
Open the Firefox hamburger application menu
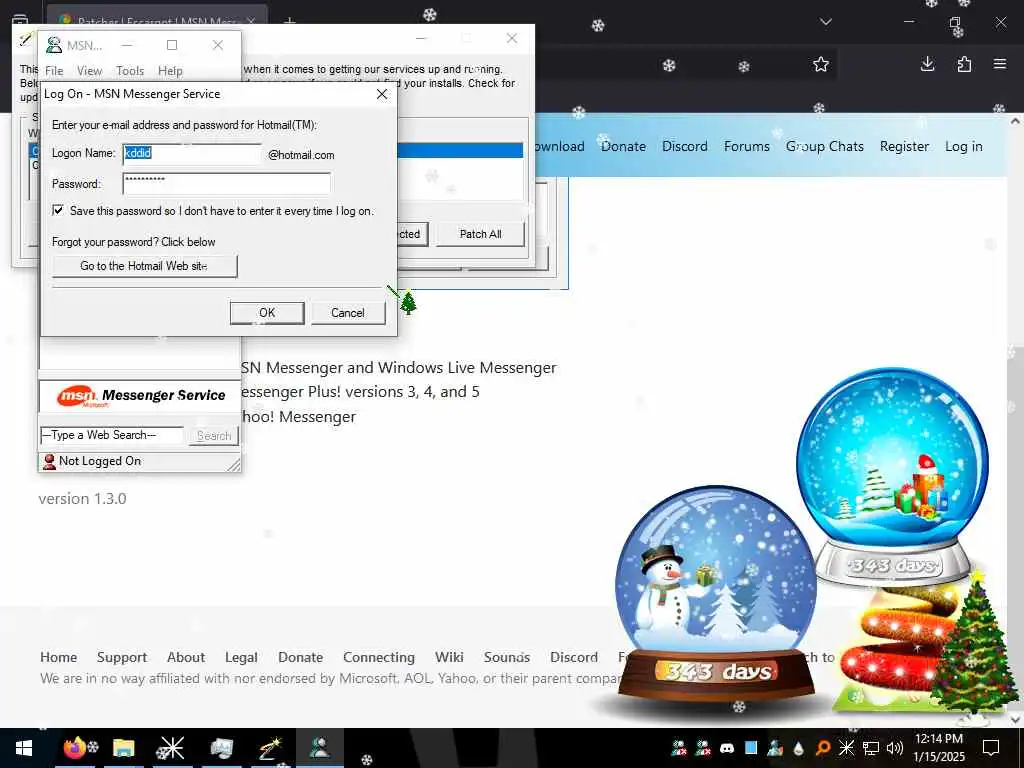1000,64
